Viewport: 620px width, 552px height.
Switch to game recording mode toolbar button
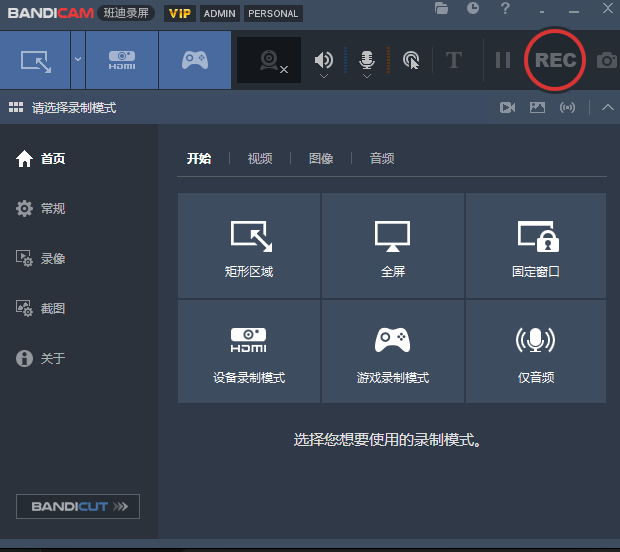point(195,60)
